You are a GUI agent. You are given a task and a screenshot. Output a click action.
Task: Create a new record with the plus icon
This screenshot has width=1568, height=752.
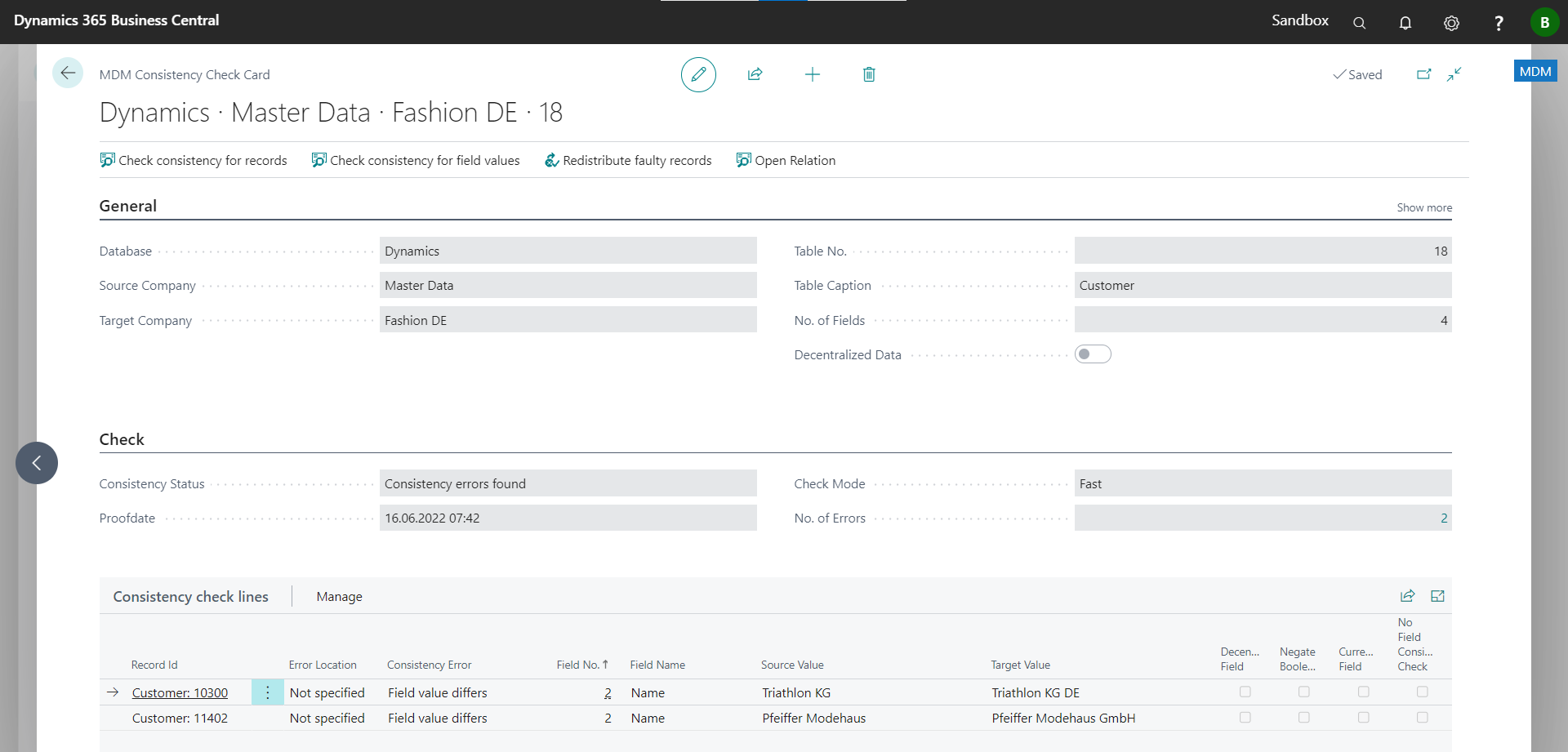point(812,74)
